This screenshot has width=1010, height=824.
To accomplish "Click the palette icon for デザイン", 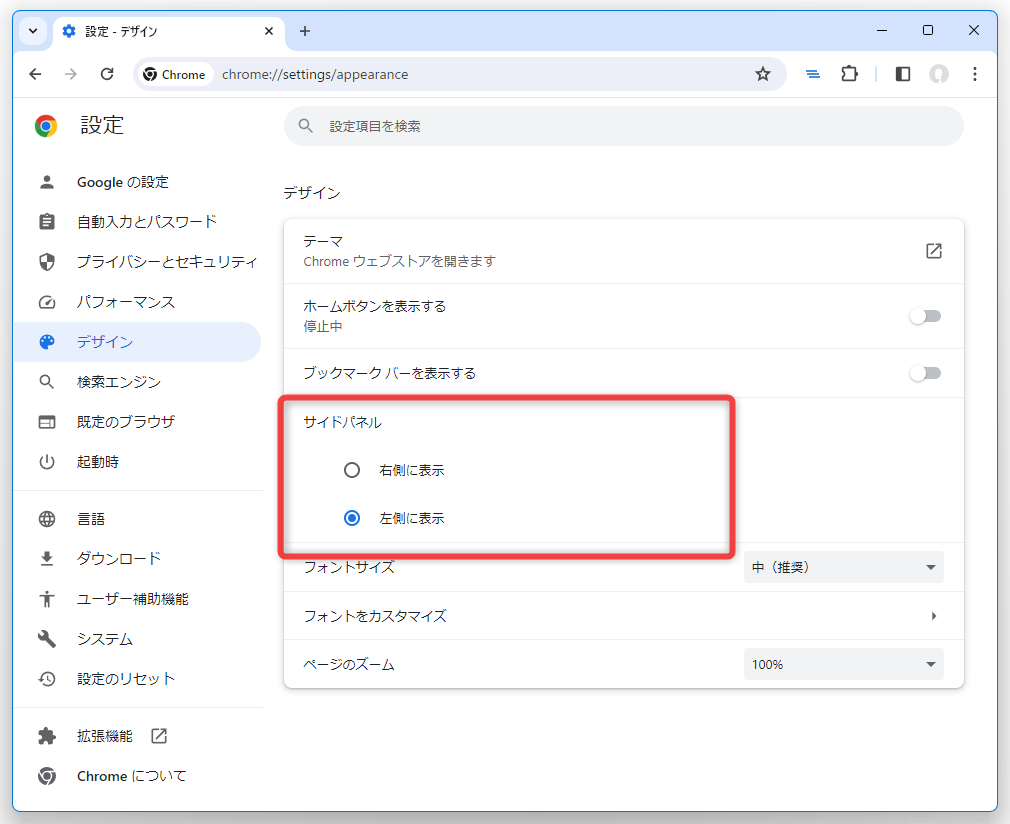I will [x=47, y=342].
